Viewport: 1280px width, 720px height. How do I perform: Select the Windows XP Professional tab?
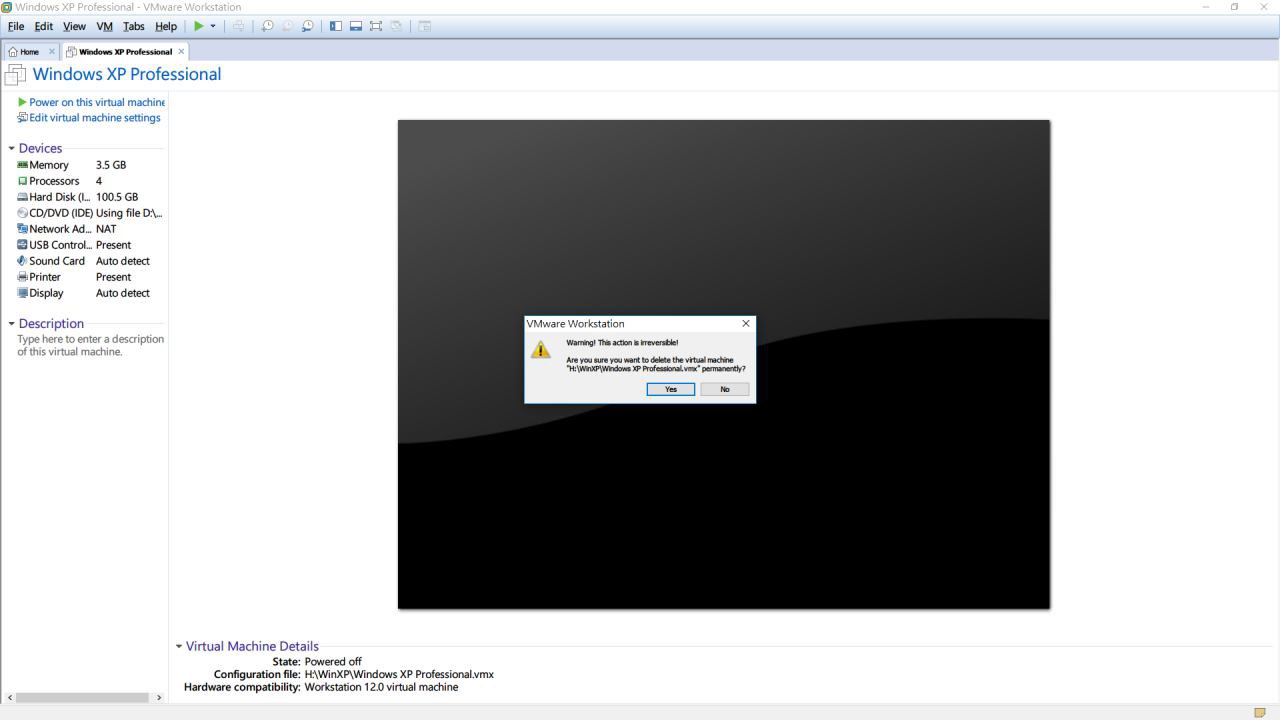pyautogui.click(x=126, y=52)
